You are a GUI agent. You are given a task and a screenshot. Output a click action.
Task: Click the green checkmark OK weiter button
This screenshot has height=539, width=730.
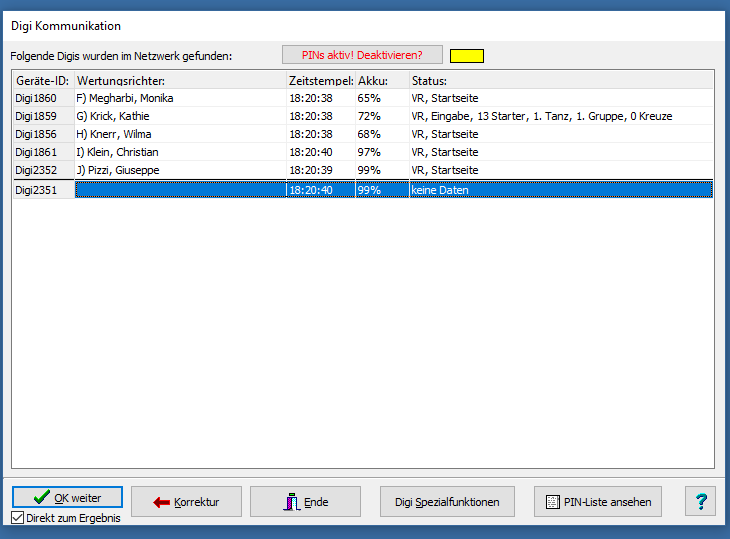(68, 497)
